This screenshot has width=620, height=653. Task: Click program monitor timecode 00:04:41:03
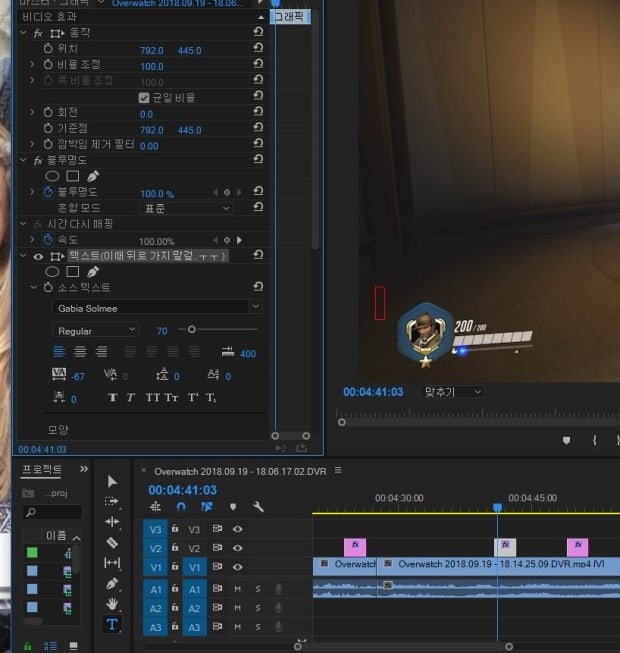373,392
